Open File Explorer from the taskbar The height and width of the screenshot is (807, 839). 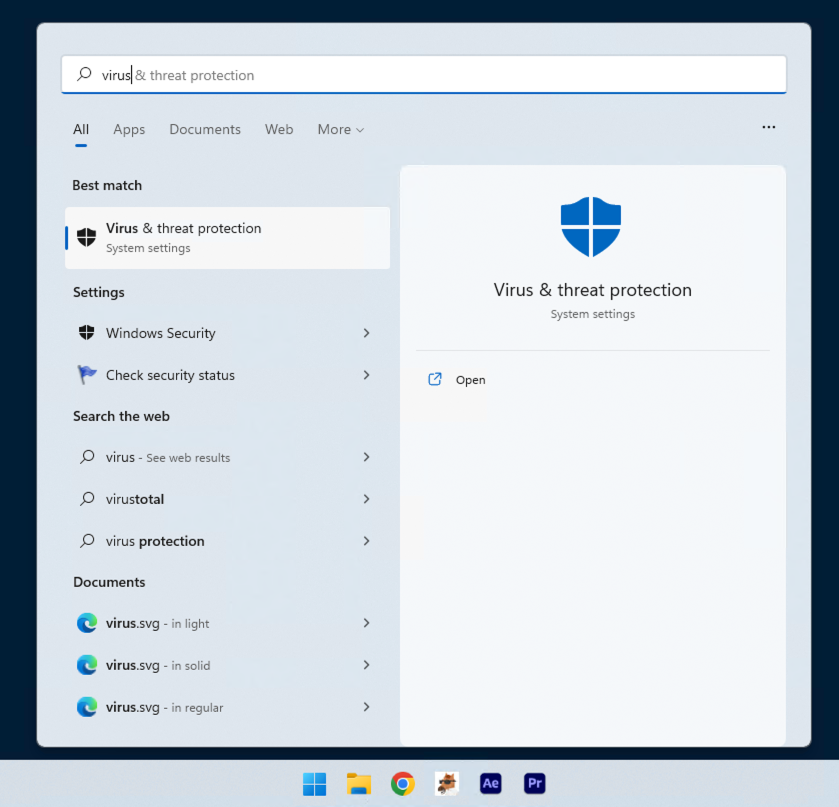pos(359,783)
